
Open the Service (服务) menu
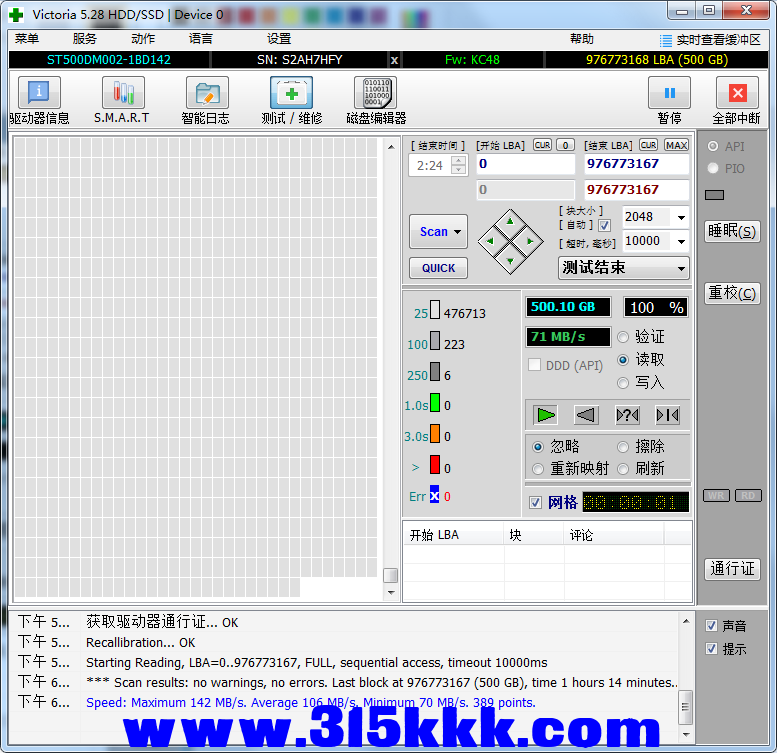[84, 39]
